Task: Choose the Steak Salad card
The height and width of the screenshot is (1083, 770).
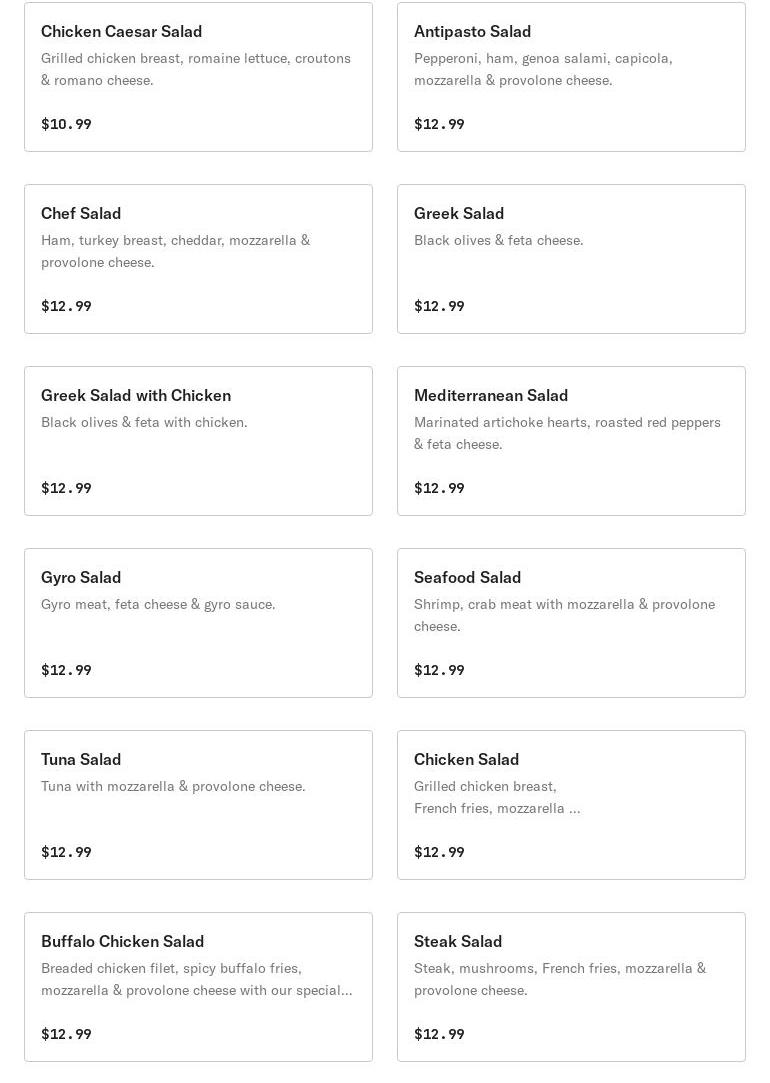Action: pos(571,987)
